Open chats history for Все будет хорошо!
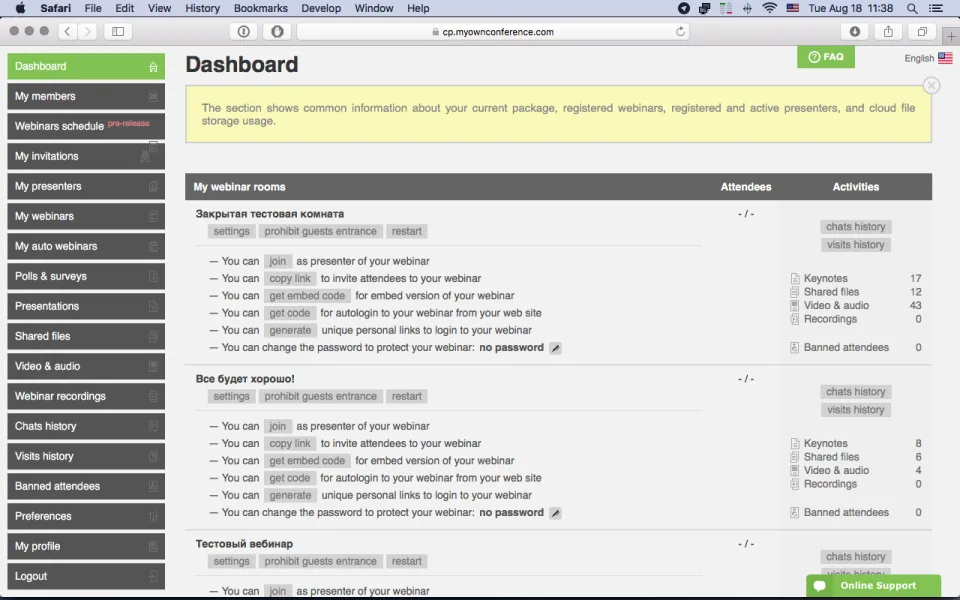This screenshot has width=960, height=600. tap(855, 392)
